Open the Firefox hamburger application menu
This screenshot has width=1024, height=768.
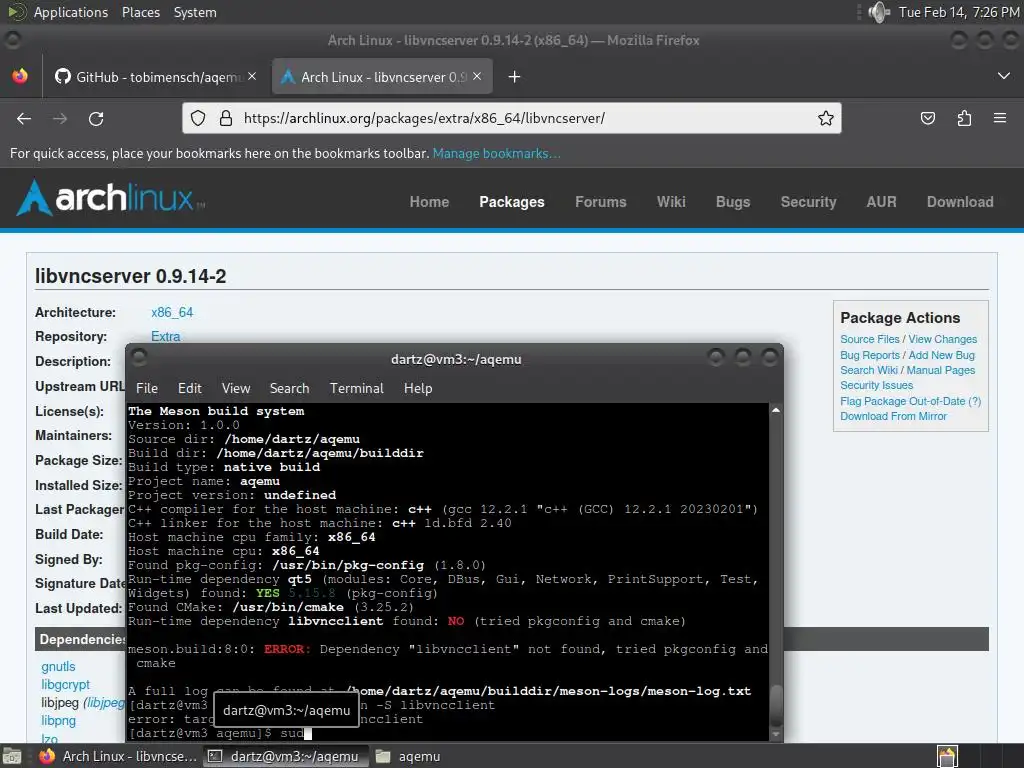click(1000, 118)
